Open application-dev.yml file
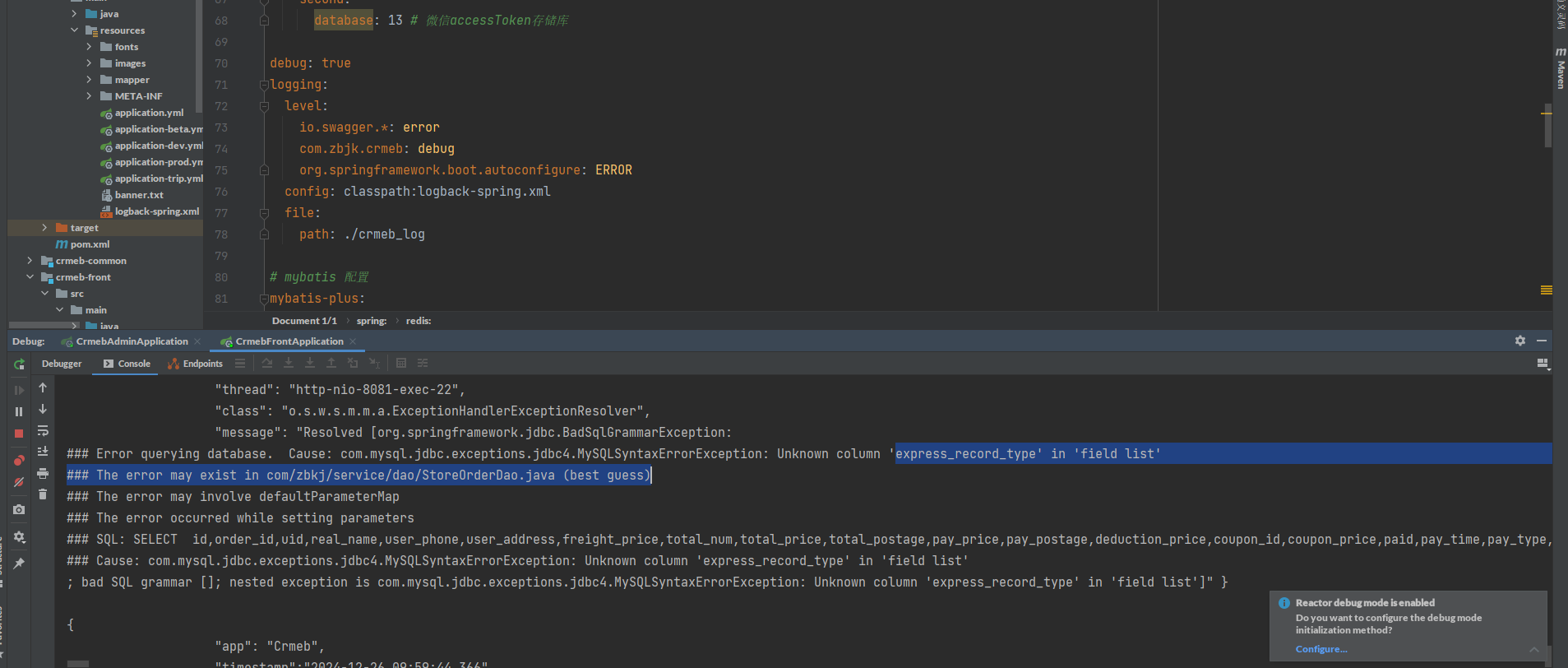This screenshot has width=1568, height=668. pyautogui.click(x=152, y=146)
